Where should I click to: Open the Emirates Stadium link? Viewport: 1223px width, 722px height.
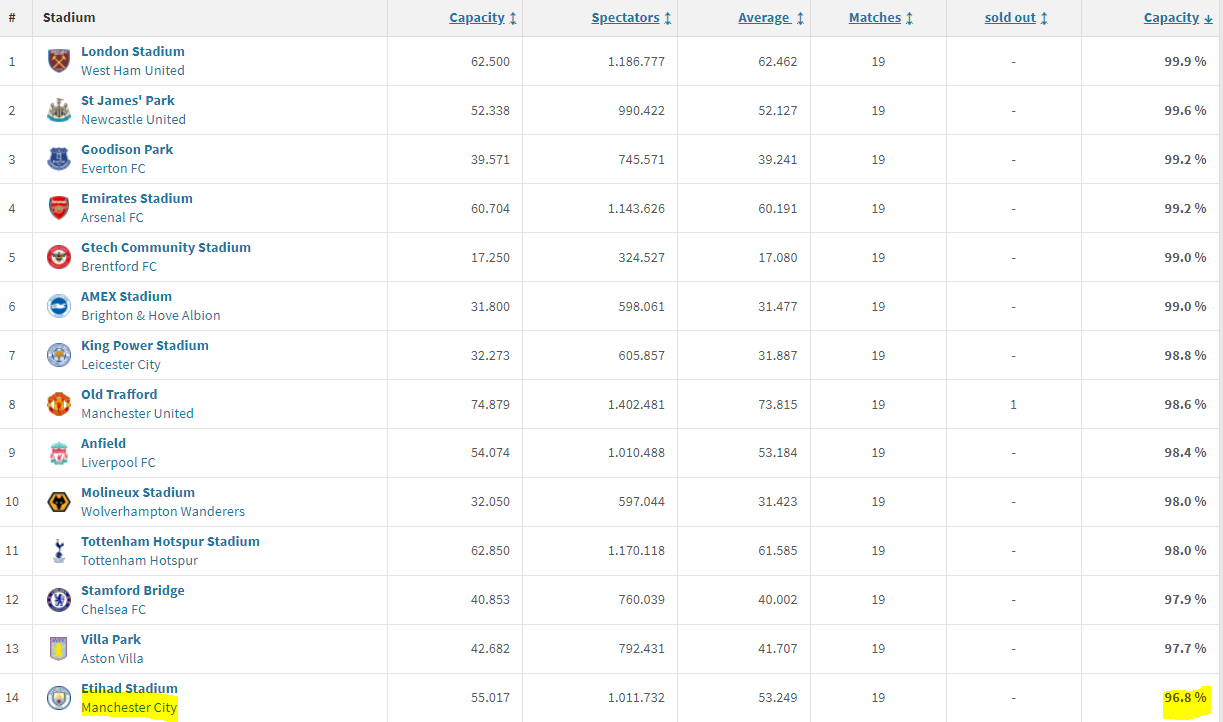(137, 198)
